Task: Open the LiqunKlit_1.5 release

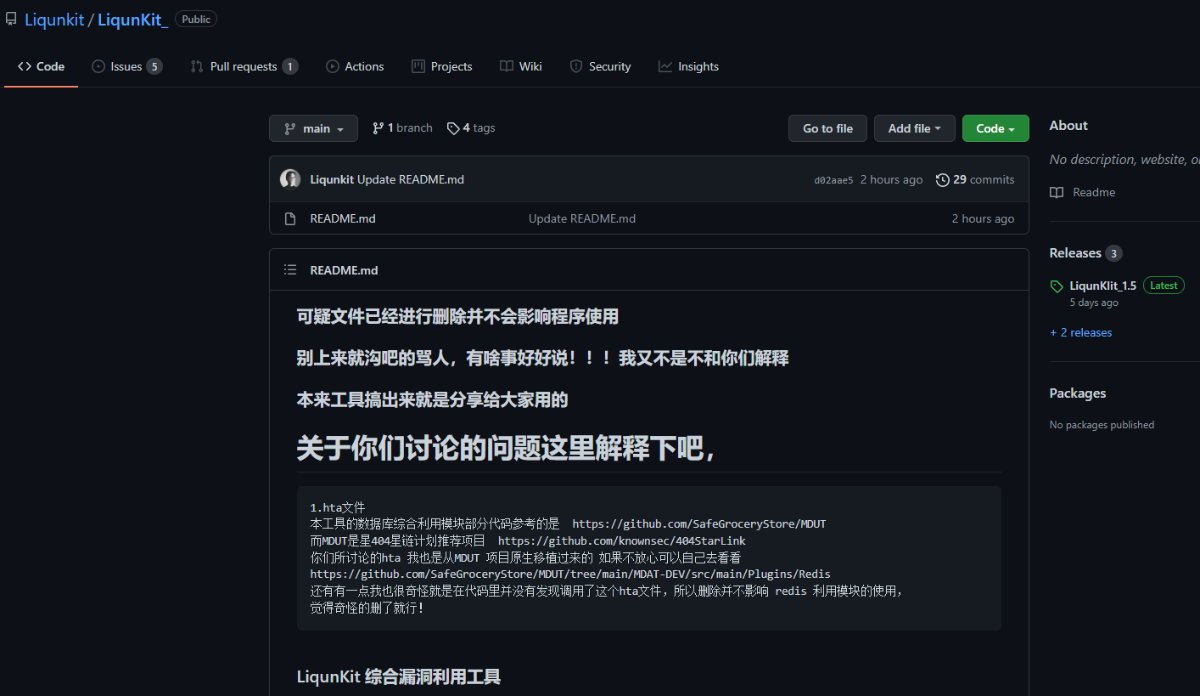Action: pos(1103,285)
